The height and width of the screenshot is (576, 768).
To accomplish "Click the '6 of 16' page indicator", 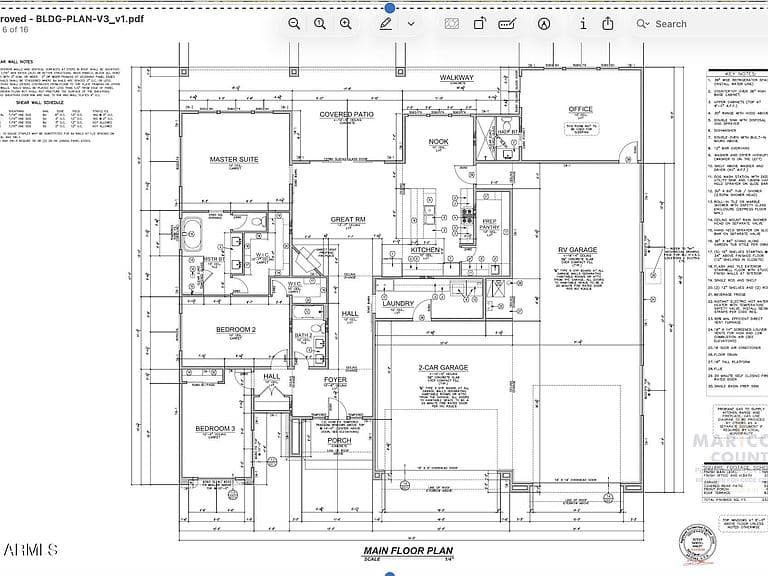I will [15, 29].
